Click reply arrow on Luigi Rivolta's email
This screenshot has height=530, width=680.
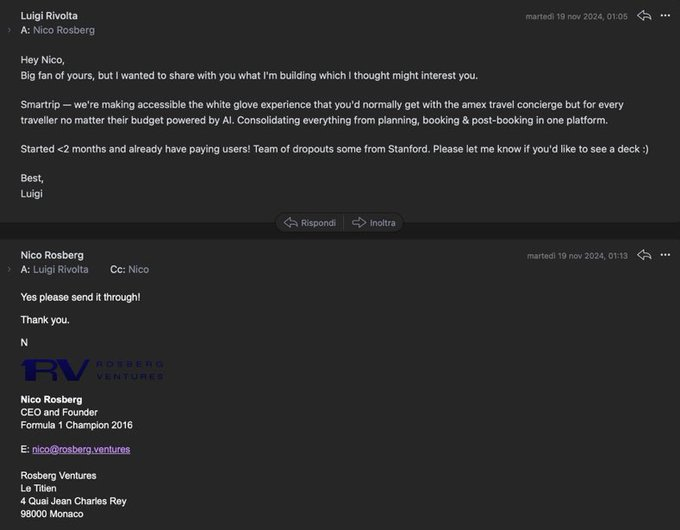click(x=644, y=16)
